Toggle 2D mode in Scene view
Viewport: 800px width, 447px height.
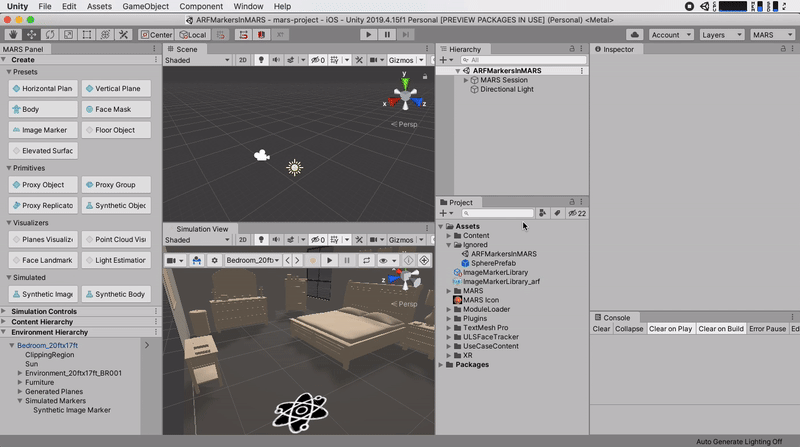[241, 60]
